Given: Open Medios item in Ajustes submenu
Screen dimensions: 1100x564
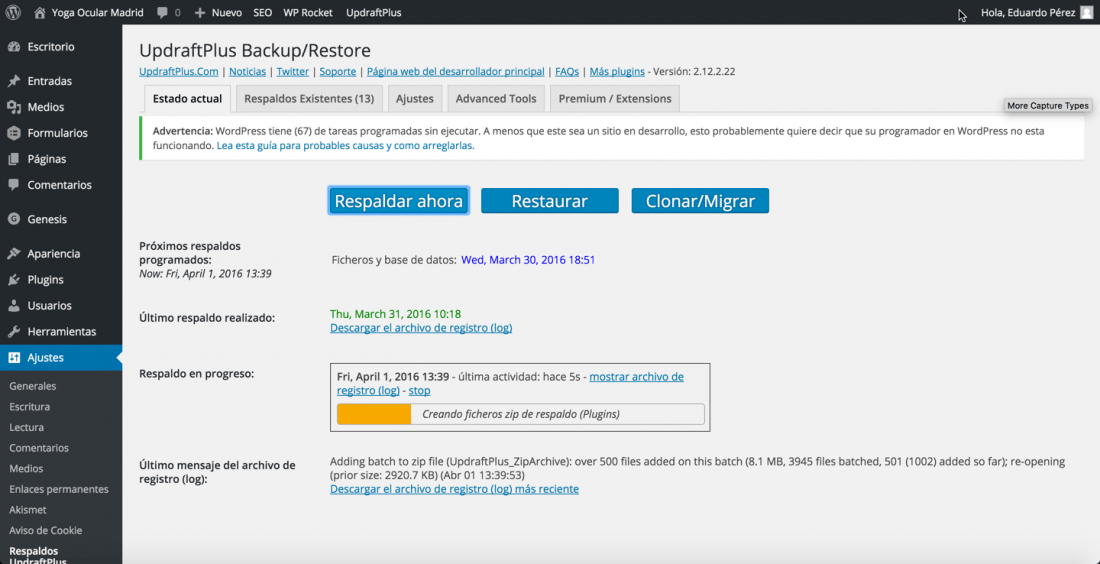Looking at the screenshot, I should [26, 469].
